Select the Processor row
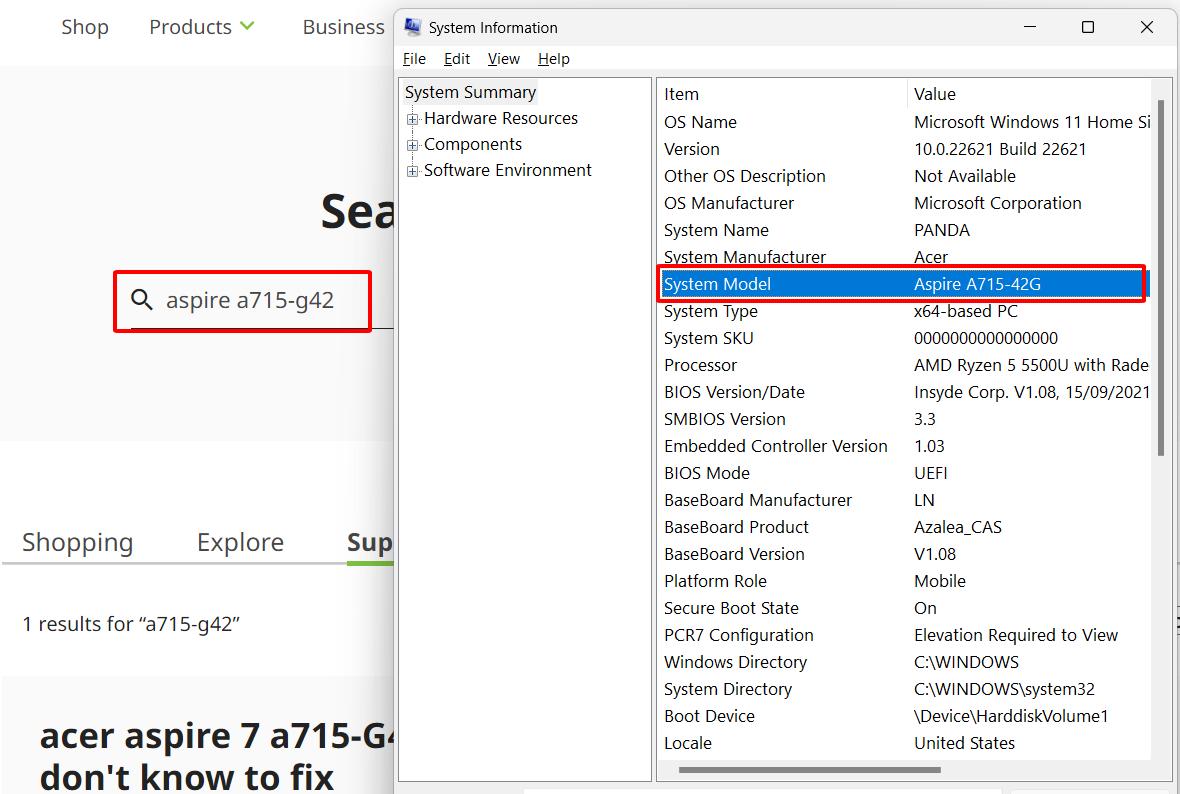 [x=905, y=365]
